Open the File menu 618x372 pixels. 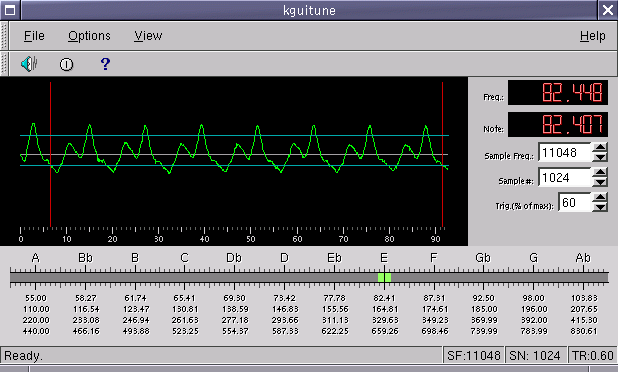(x=34, y=36)
